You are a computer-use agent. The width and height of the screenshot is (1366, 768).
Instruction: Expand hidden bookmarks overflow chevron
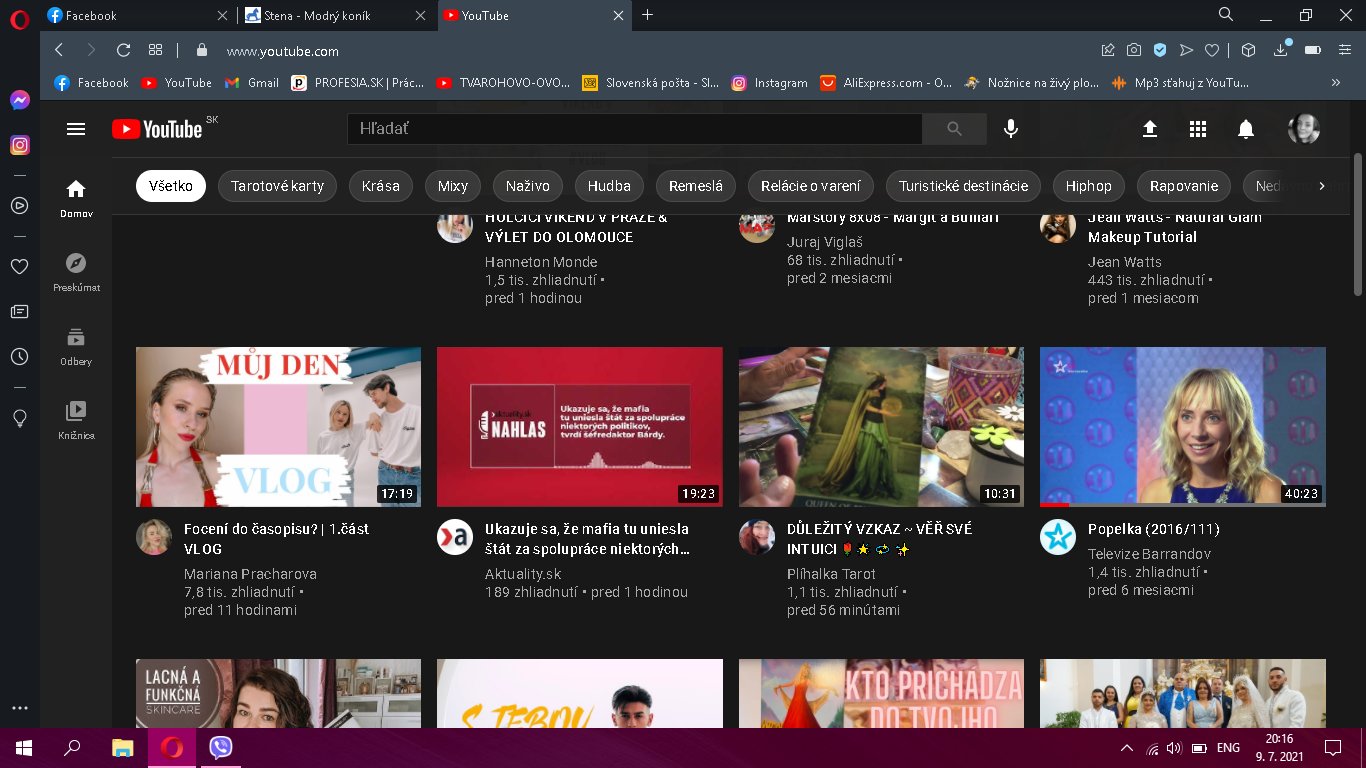tap(1335, 83)
